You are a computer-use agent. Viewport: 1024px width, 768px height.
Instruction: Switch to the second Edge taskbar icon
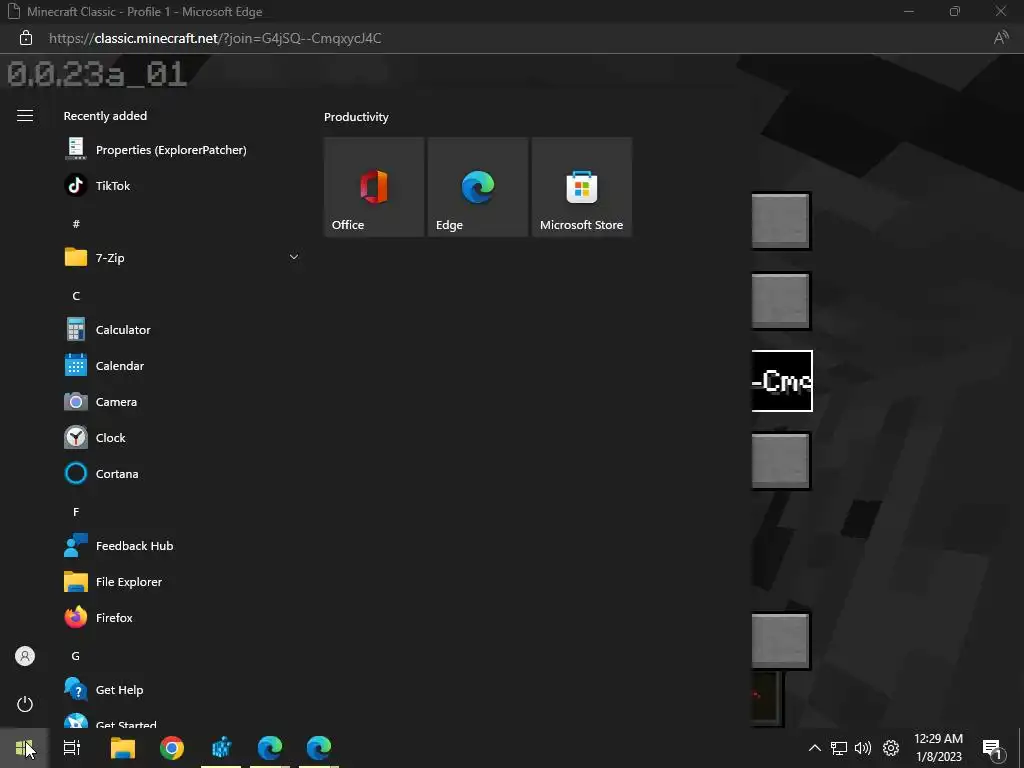319,748
